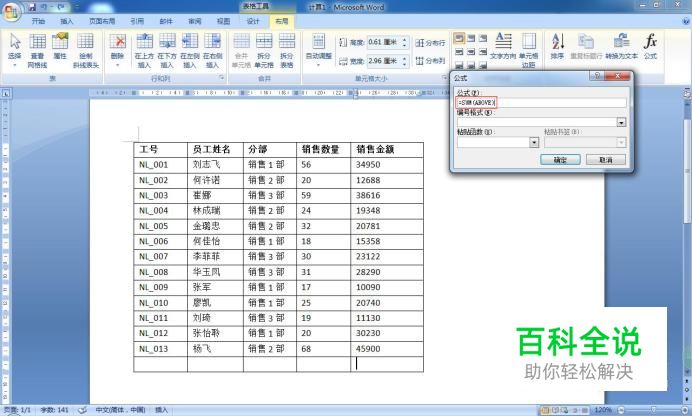Image resolution: width=692 pixels, height=416 pixels.
Task: Click the cell containing 45900
Action: click(x=387, y=349)
